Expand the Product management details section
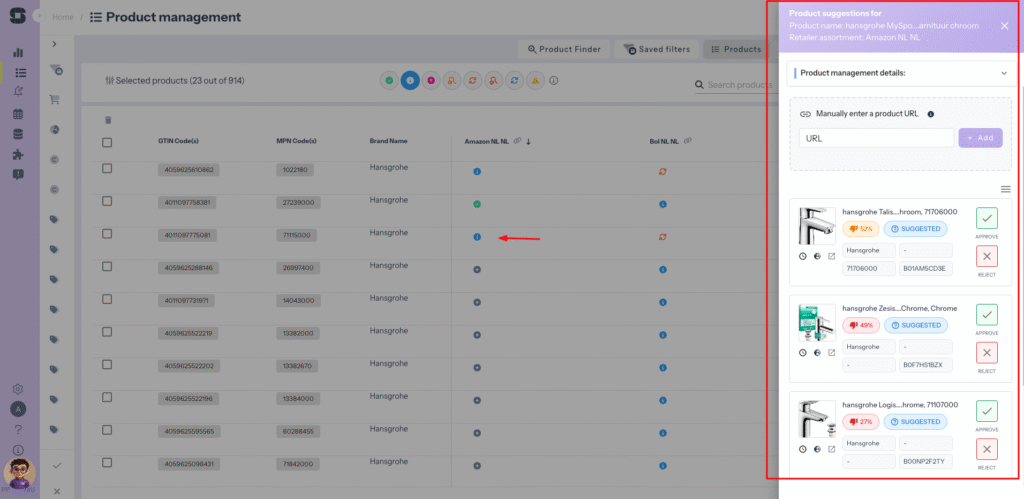Screen dimensions: 1024x499 coord(1003,73)
